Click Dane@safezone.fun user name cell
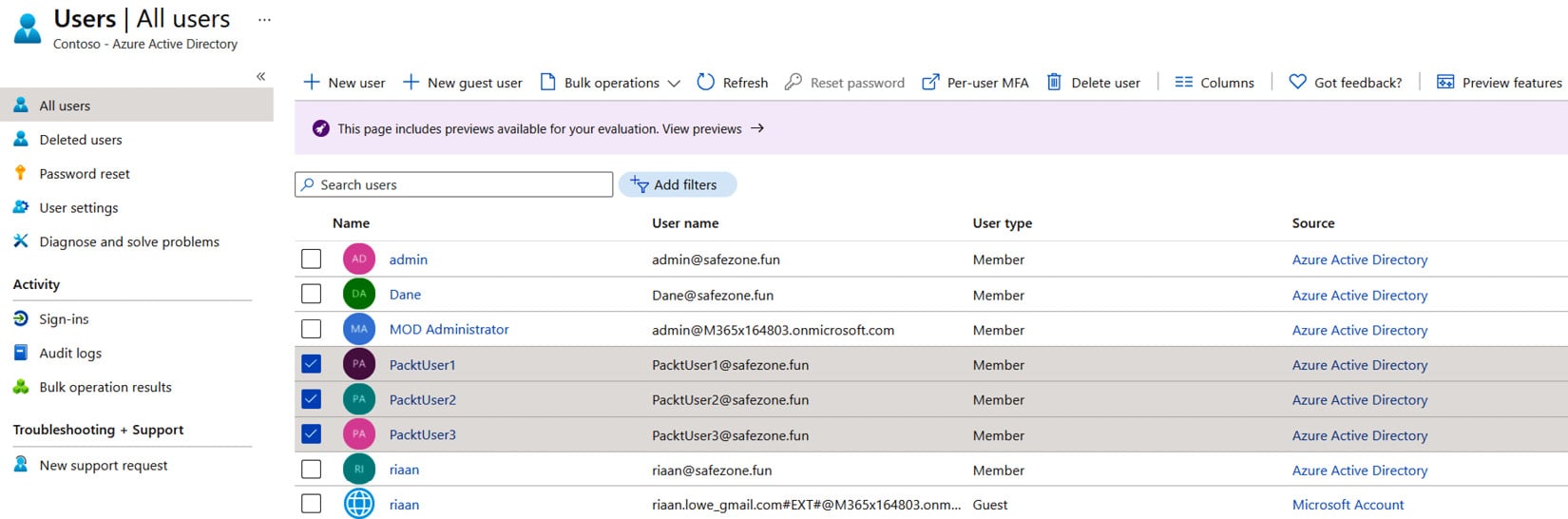Image resolution: width=1568 pixels, height=519 pixels. [713, 295]
